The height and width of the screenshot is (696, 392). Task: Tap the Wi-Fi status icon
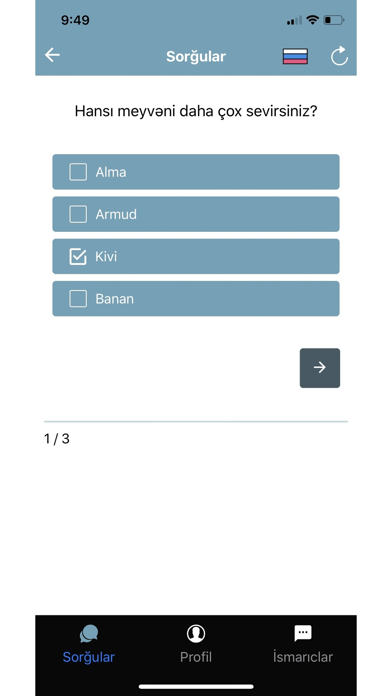tap(313, 20)
